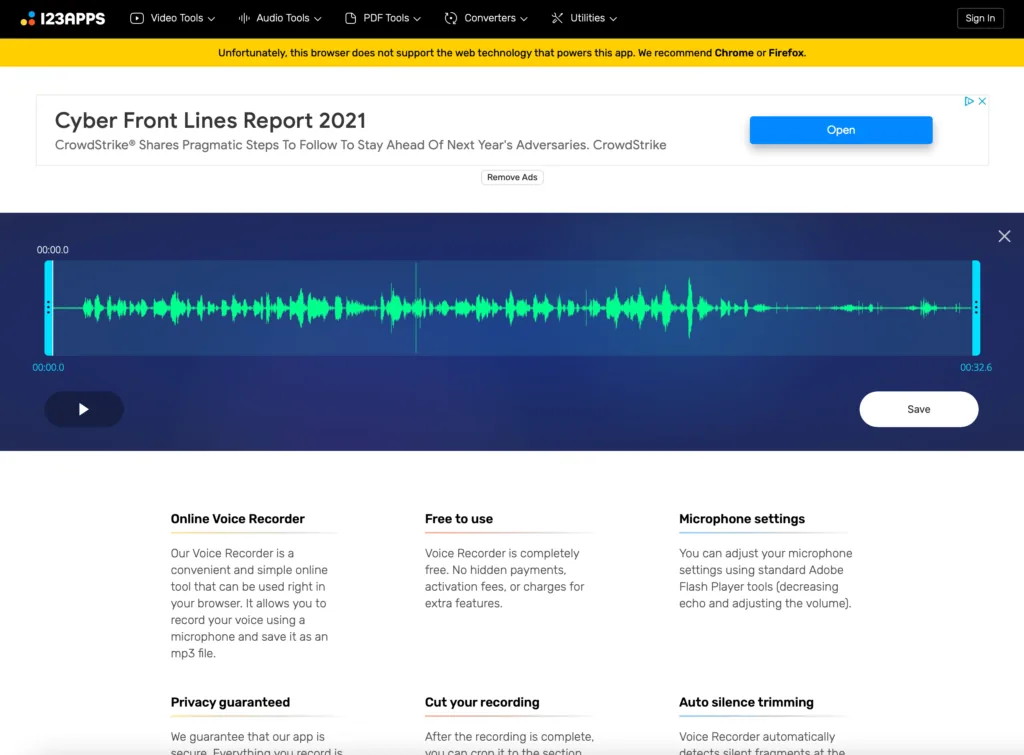
Task: Close the ad with the X icon
Action: [x=982, y=101]
